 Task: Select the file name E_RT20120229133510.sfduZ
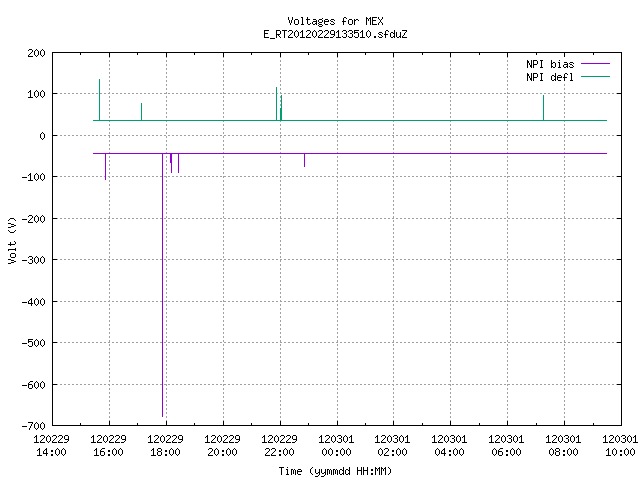(335, 34)
